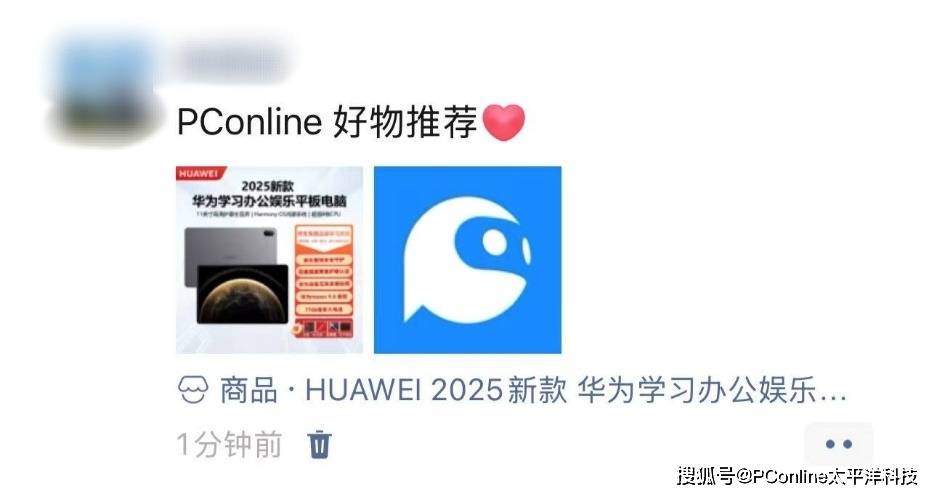Click the red HUAWEI badge on the product image
Viewport: 937px width, 496px height.
[x=198, y=173]
